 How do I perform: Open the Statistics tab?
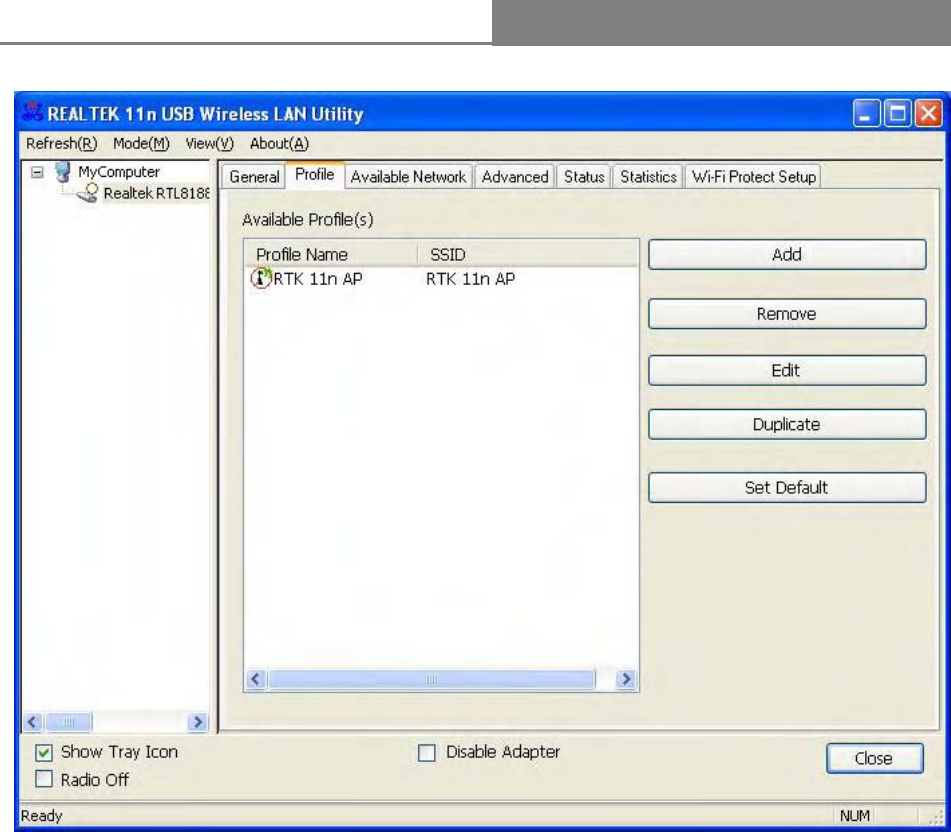[648, 176]
